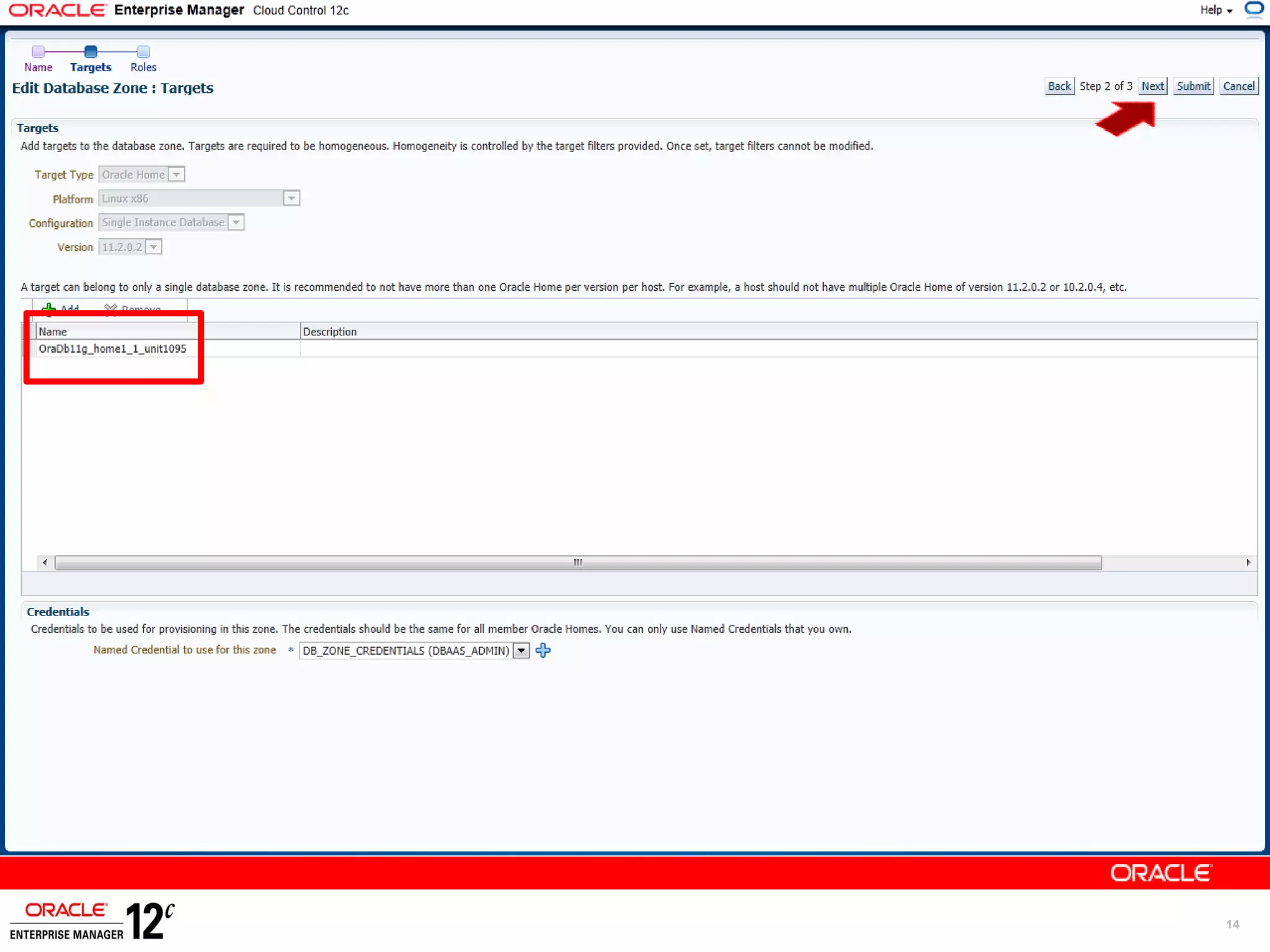
Task: Click the Remove target icon
Action: [x=111, y=308]
